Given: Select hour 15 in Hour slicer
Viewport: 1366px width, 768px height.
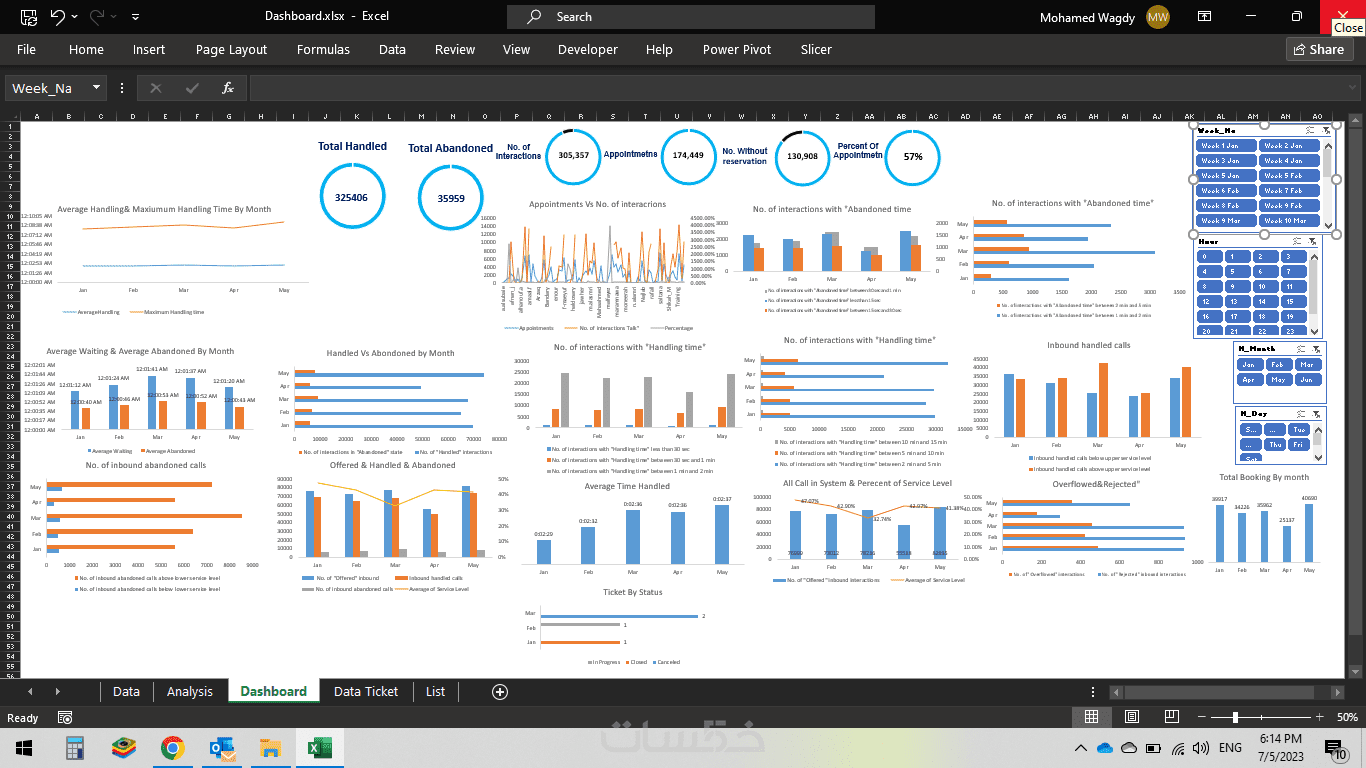Looking at the screenshot, I should pos(1294,301).
